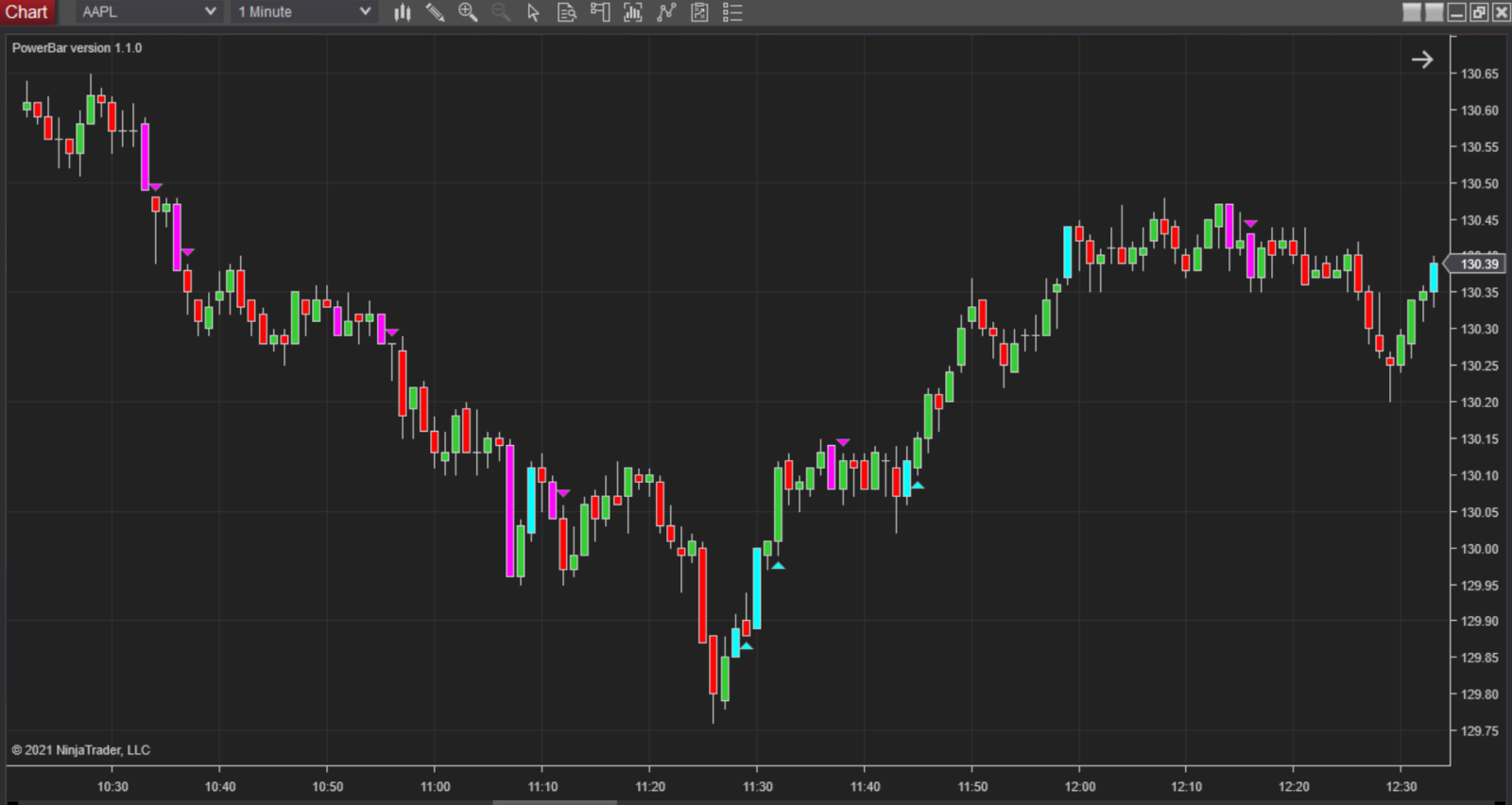The width and height of the screenshot is (1512, 805).
Task: Open the strategies line-node icon
Action: (x=666, y=12)
